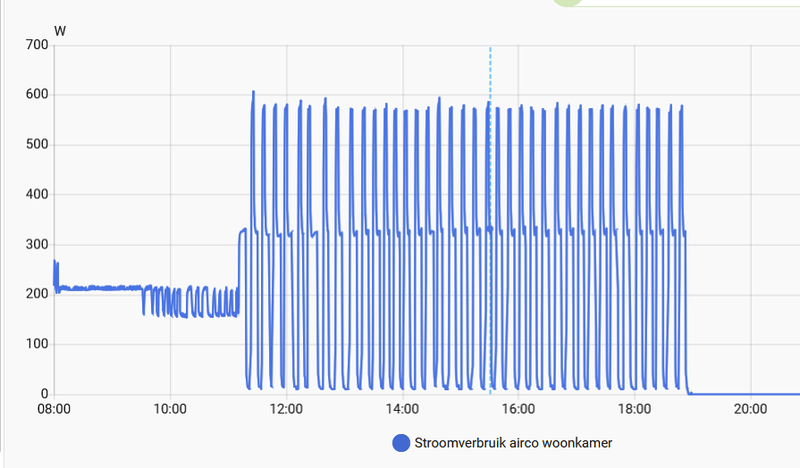The height and width of the screenshot is (468, 800).
Task: Click the 12:00 time axis label
Action: pyautogui.click(x=286, y=409)
